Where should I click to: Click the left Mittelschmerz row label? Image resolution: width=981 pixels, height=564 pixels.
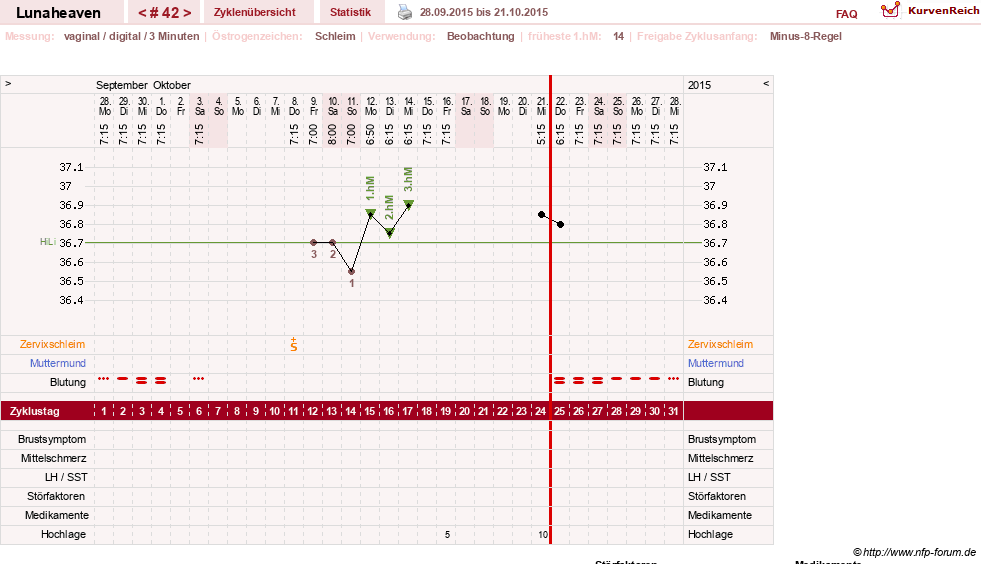[54, 458]
